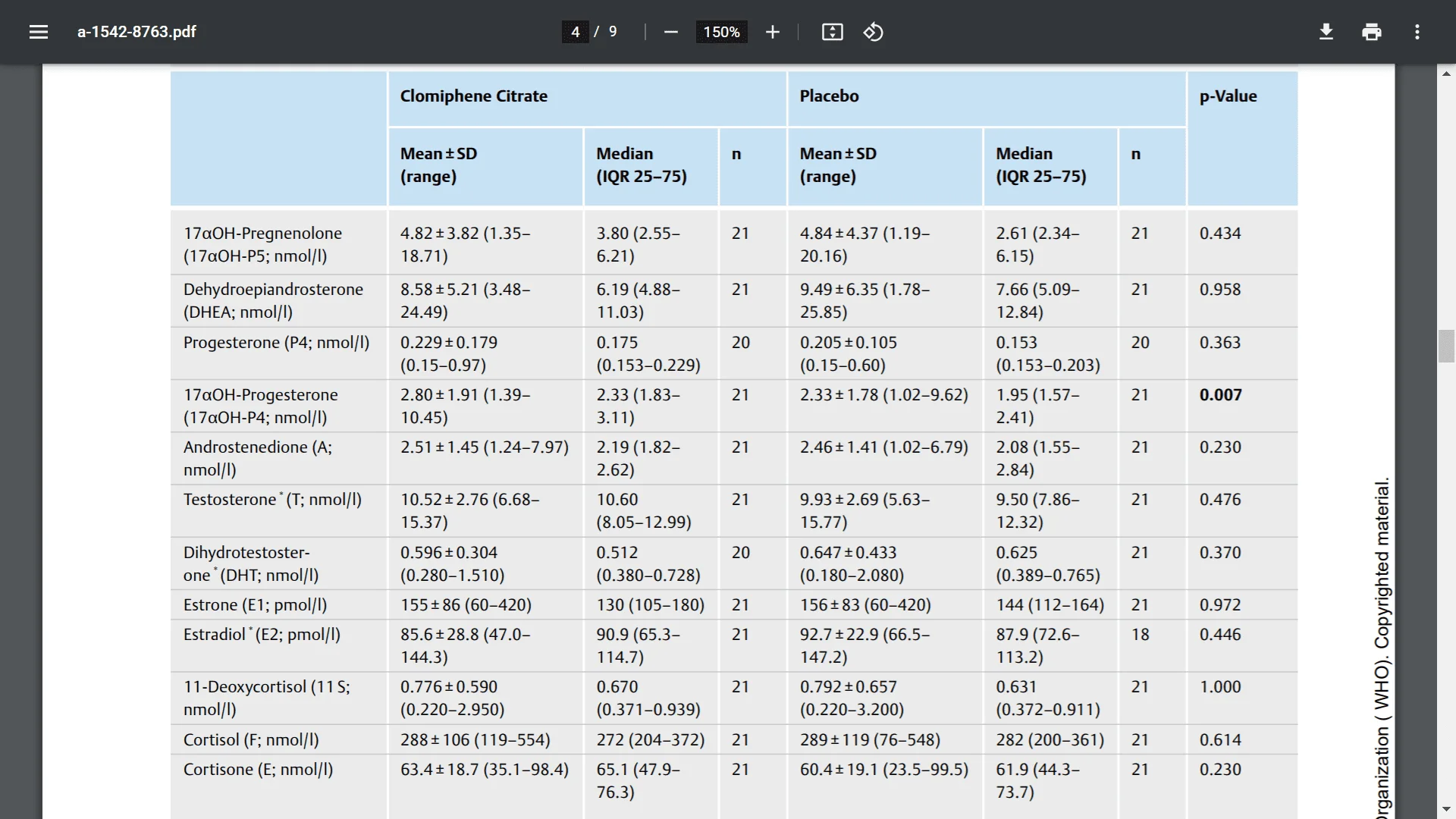
Task: Click the value 2.33±1.78 (1.02–9.62)
Action: tap(884, 395)
